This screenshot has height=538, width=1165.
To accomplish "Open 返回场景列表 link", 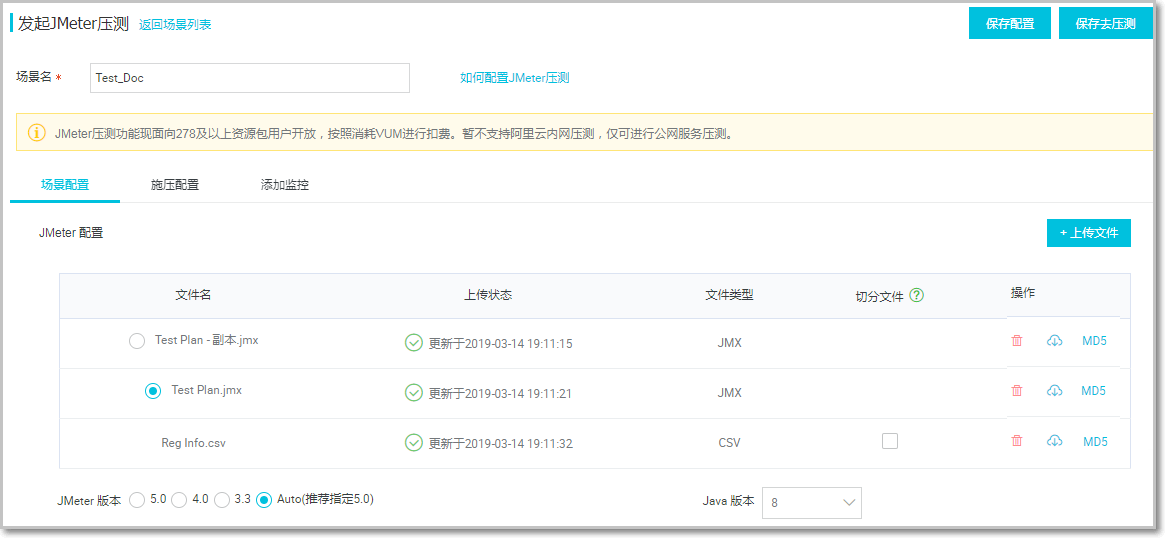I will pyautogui.click(x=175, y=25).
